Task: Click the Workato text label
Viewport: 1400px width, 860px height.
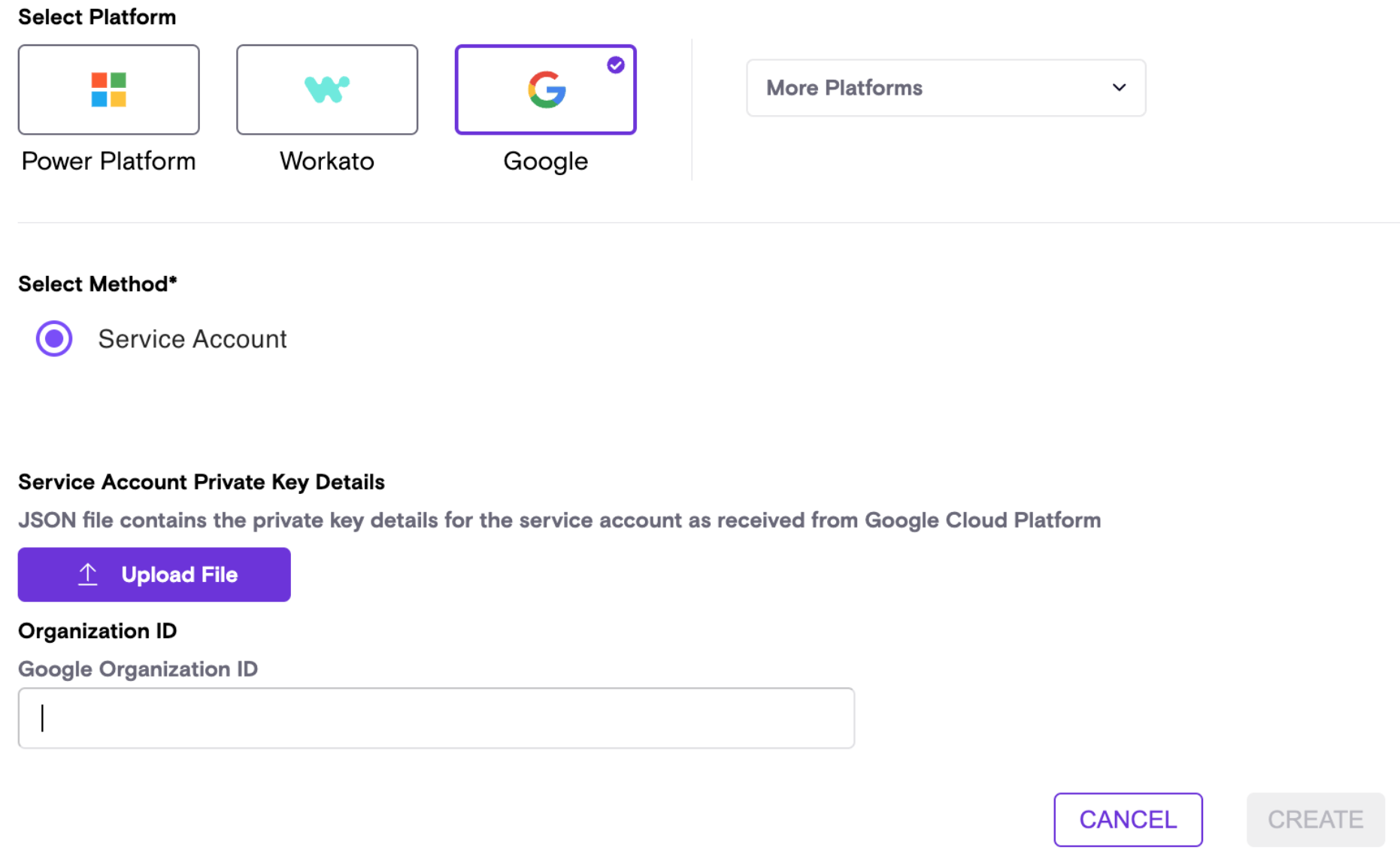Action: [x=326, y=161]
